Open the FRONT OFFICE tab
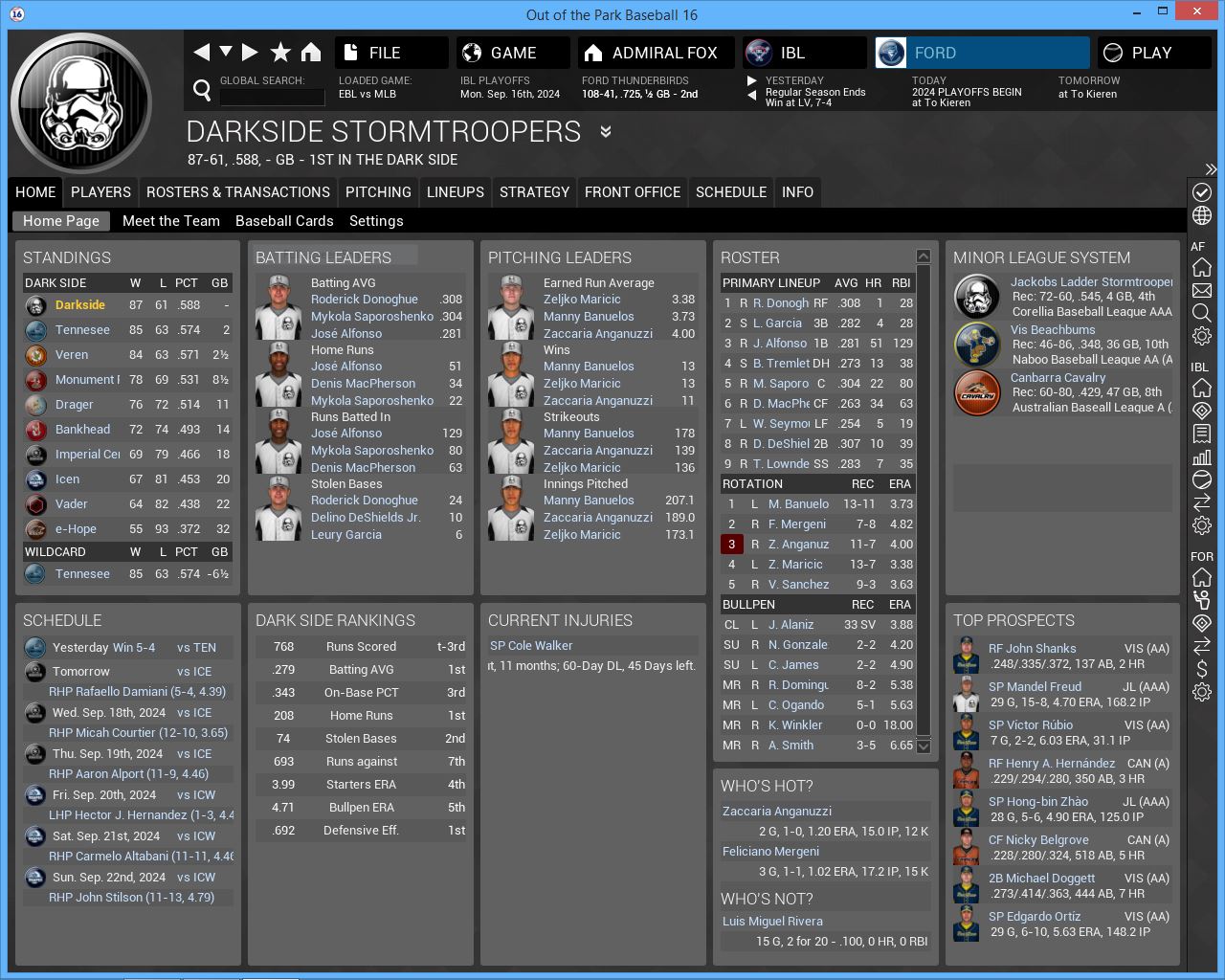This screenshot has height=980, width=1225. [633, 192]
